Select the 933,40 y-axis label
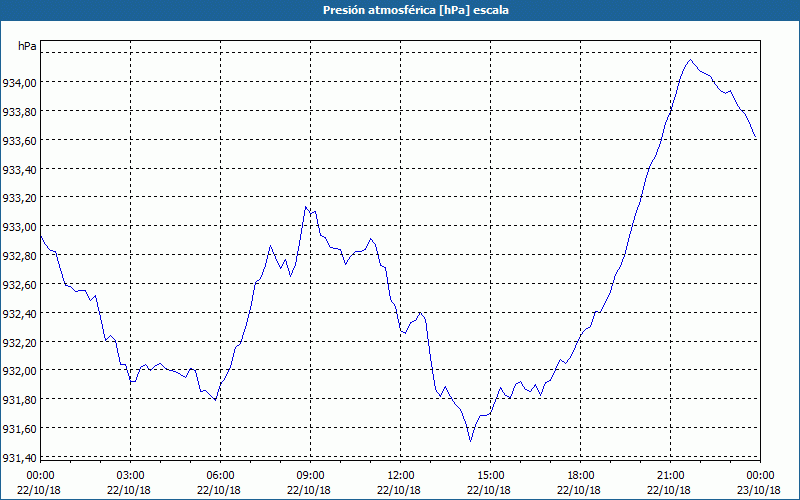 click(19, 169)
